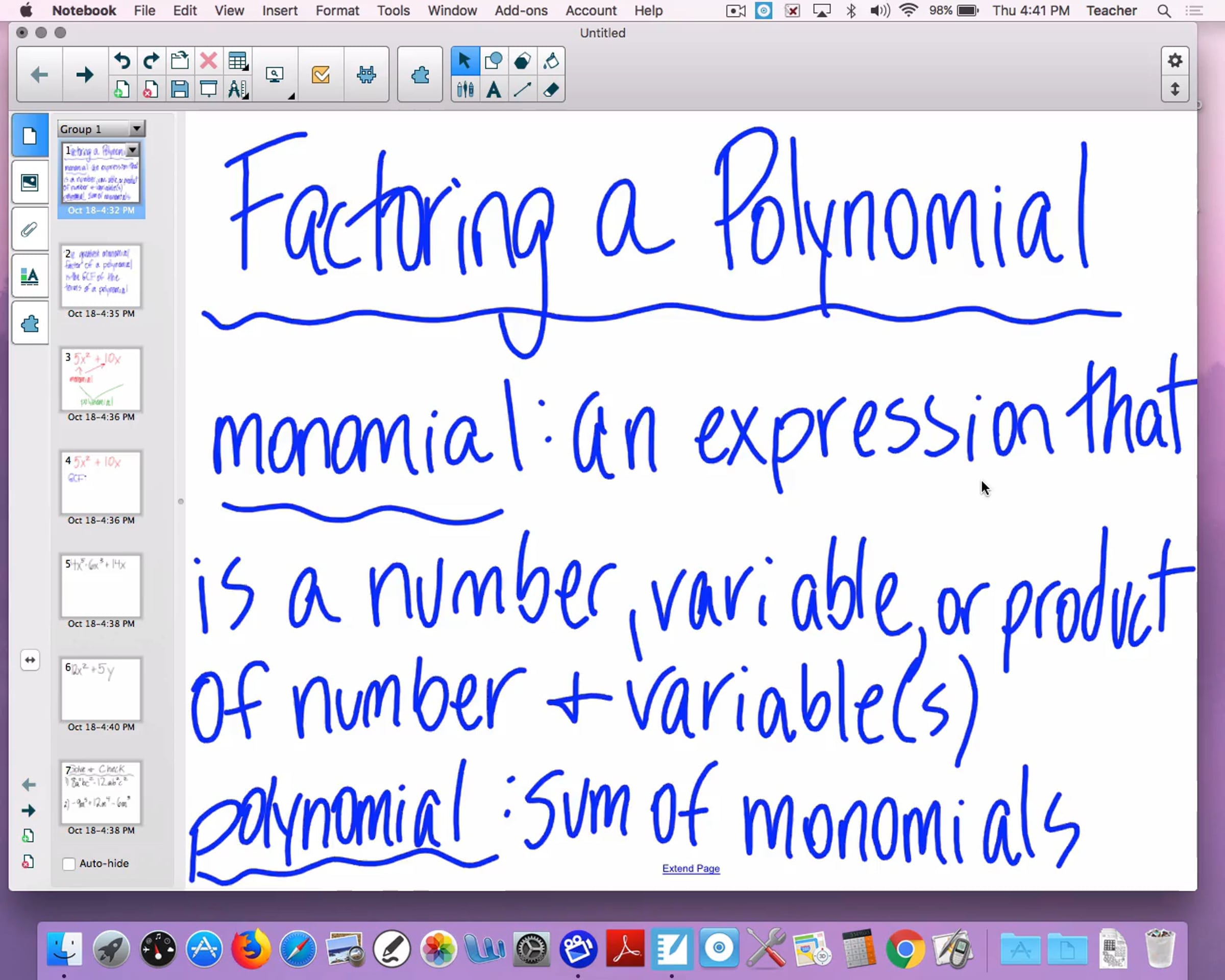
Task: Open the Add-ons menu
Action: point(521,11)
